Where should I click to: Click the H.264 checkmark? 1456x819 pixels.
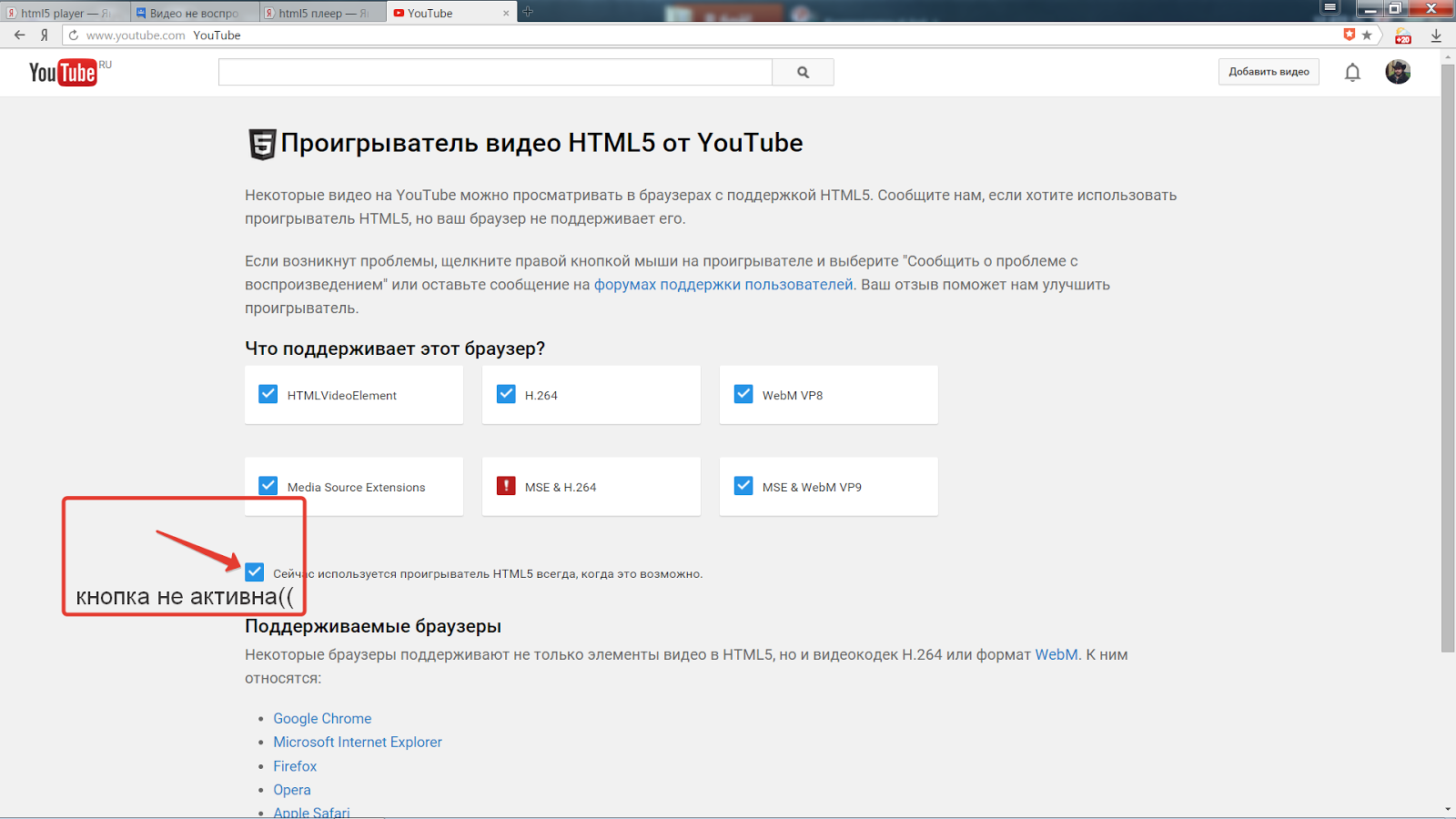(506, 394)
